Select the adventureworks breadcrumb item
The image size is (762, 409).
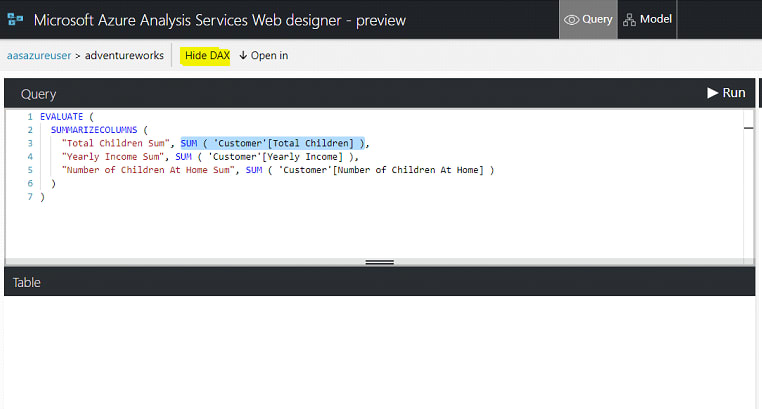pyautogui.click(x=124, y=55)
